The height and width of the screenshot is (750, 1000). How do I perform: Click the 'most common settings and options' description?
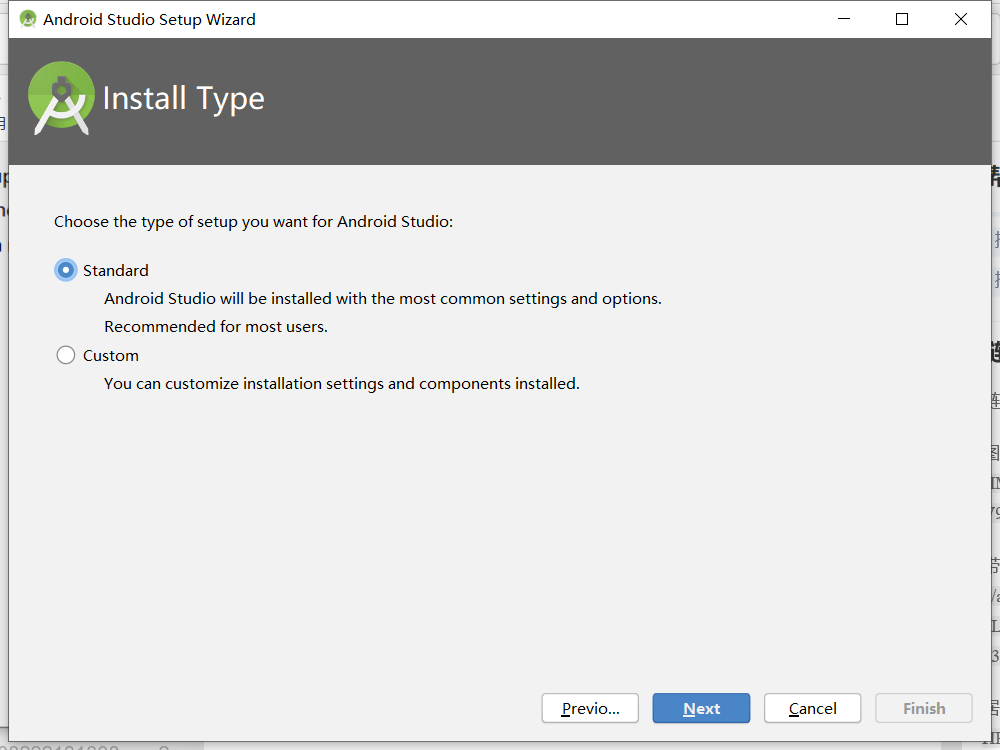(383, 298)
